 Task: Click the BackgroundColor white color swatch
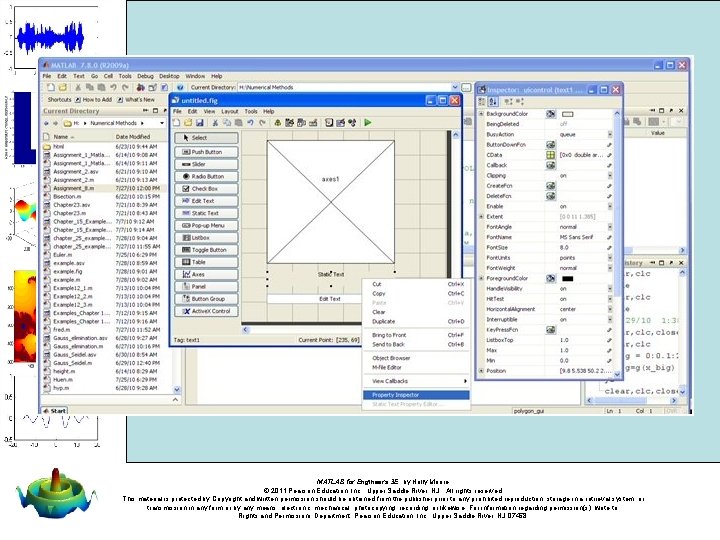[x=568, y=114]
